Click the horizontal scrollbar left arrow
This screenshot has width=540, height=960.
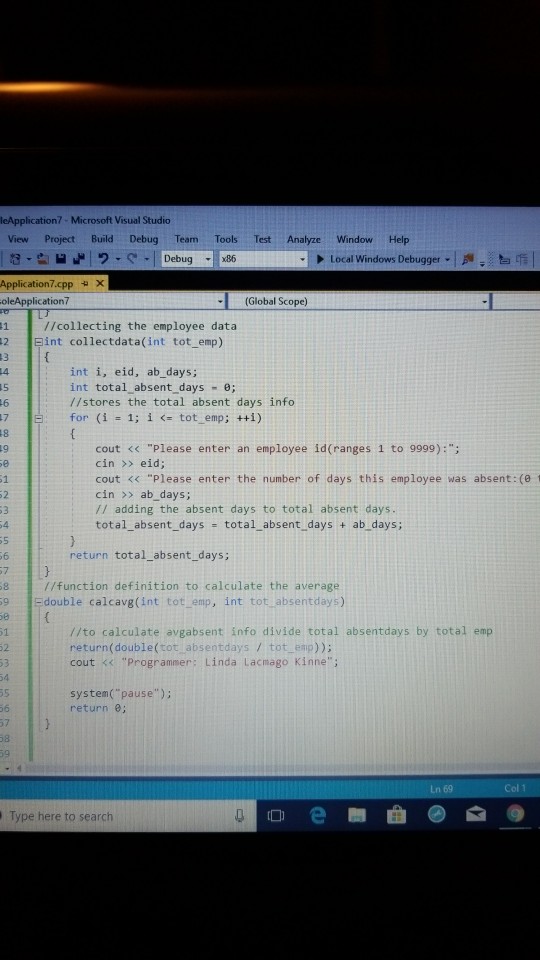click(x=19, y=767)
